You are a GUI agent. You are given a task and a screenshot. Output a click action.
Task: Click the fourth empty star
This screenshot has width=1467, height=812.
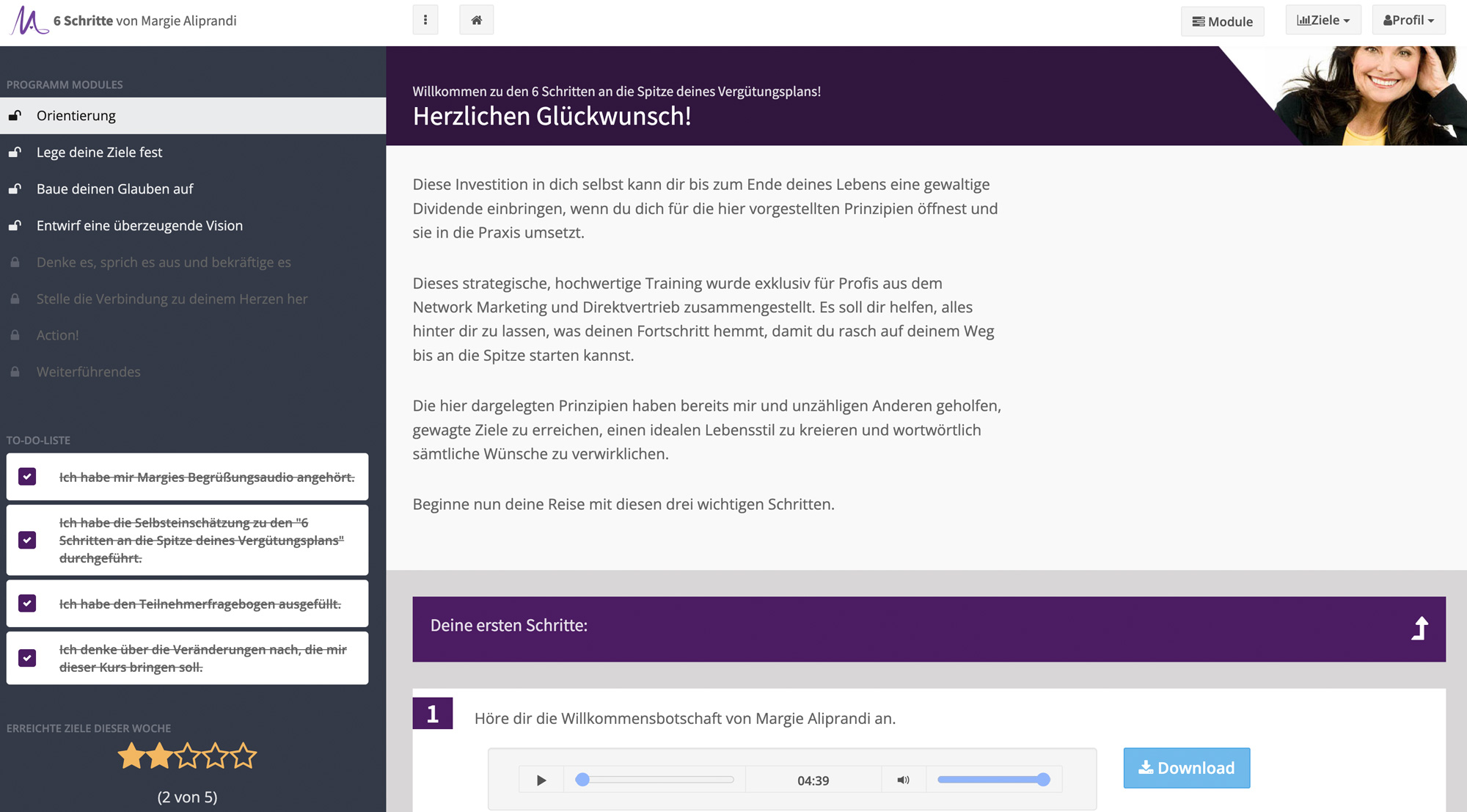point(216,756)
